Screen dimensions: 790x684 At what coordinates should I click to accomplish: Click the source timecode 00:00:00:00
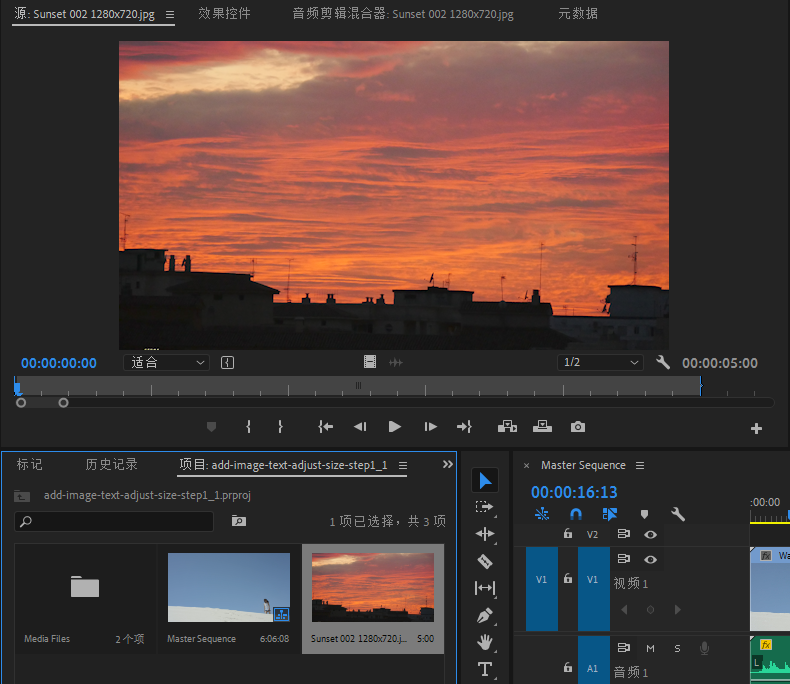[x=59, y=363]
